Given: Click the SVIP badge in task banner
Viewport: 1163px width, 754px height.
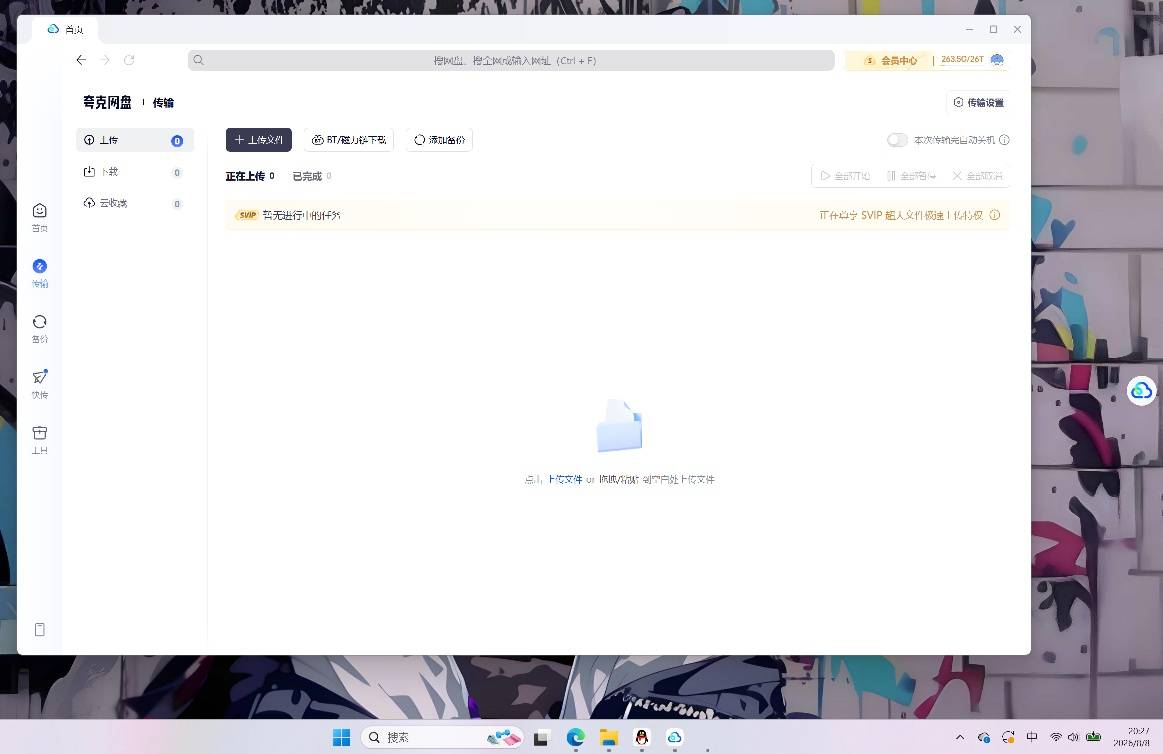Looking at the screenshot, I should tap(247, 215).
